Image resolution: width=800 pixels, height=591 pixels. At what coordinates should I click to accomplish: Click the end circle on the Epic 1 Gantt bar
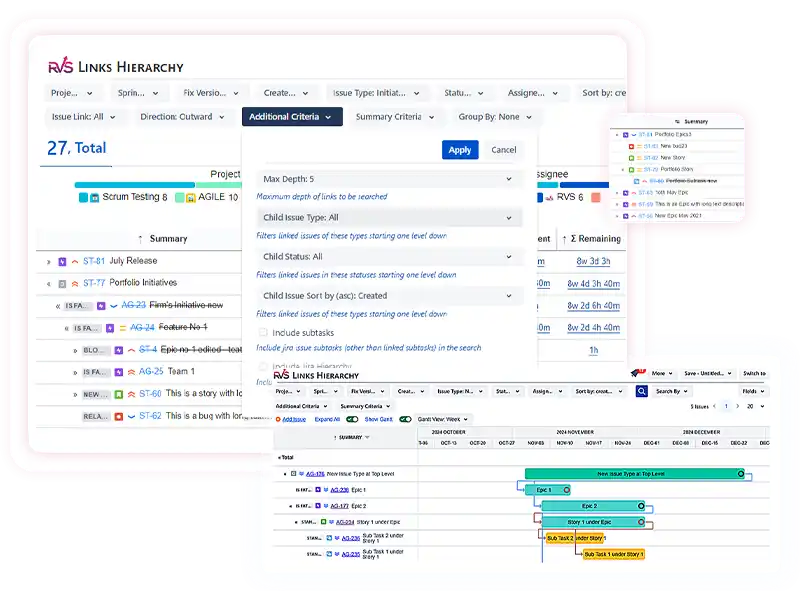point(566,490)
